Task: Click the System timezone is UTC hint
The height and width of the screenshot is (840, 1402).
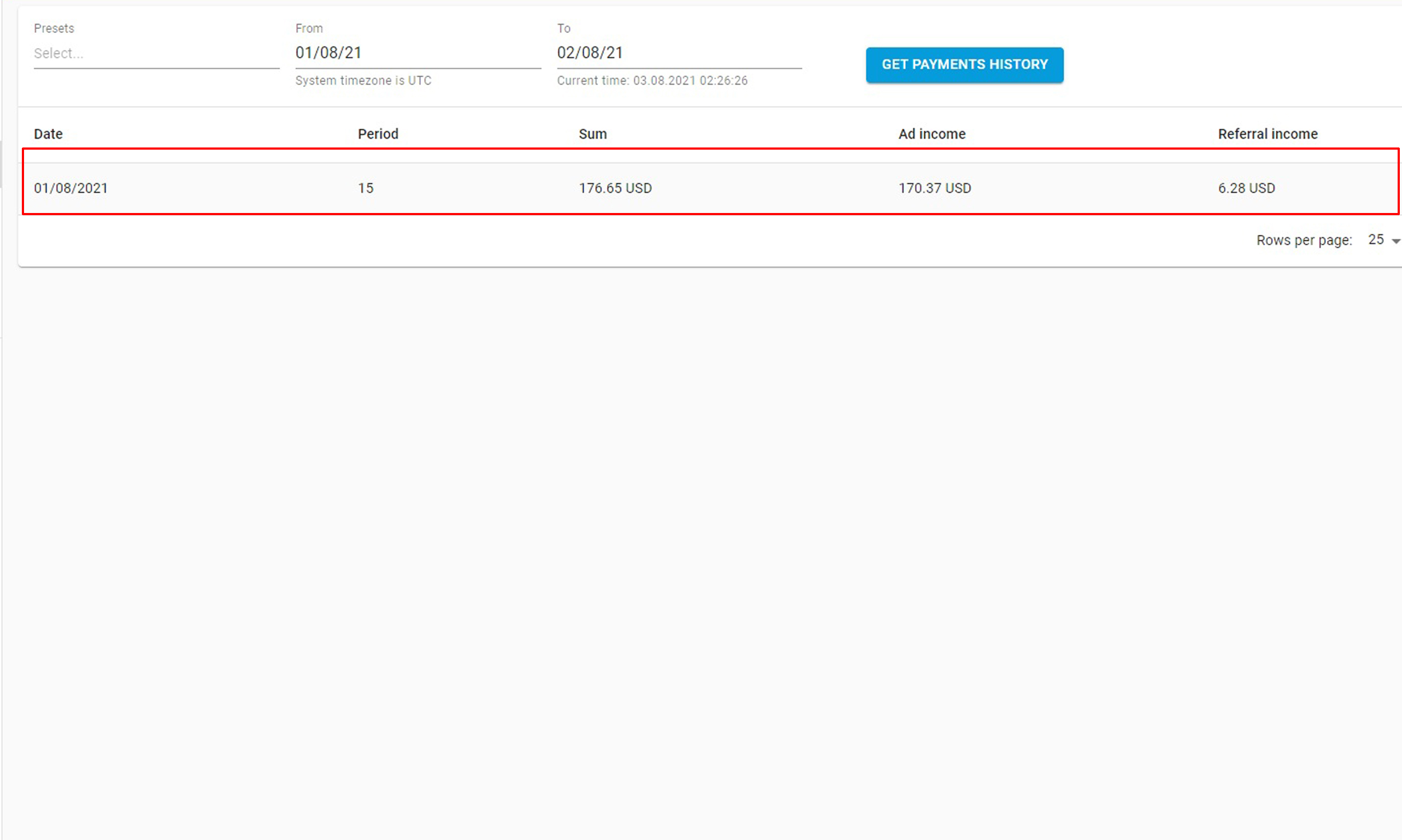Action: click(363, 80)
